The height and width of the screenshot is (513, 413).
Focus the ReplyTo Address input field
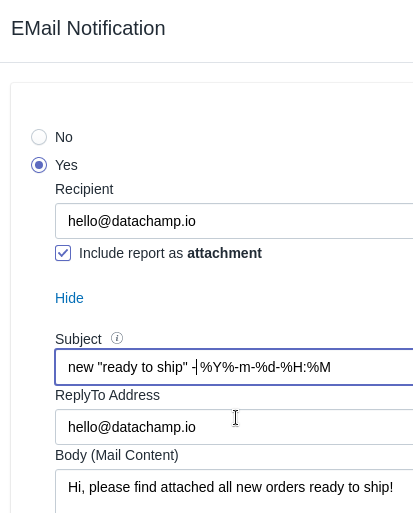tap(234, 427)
